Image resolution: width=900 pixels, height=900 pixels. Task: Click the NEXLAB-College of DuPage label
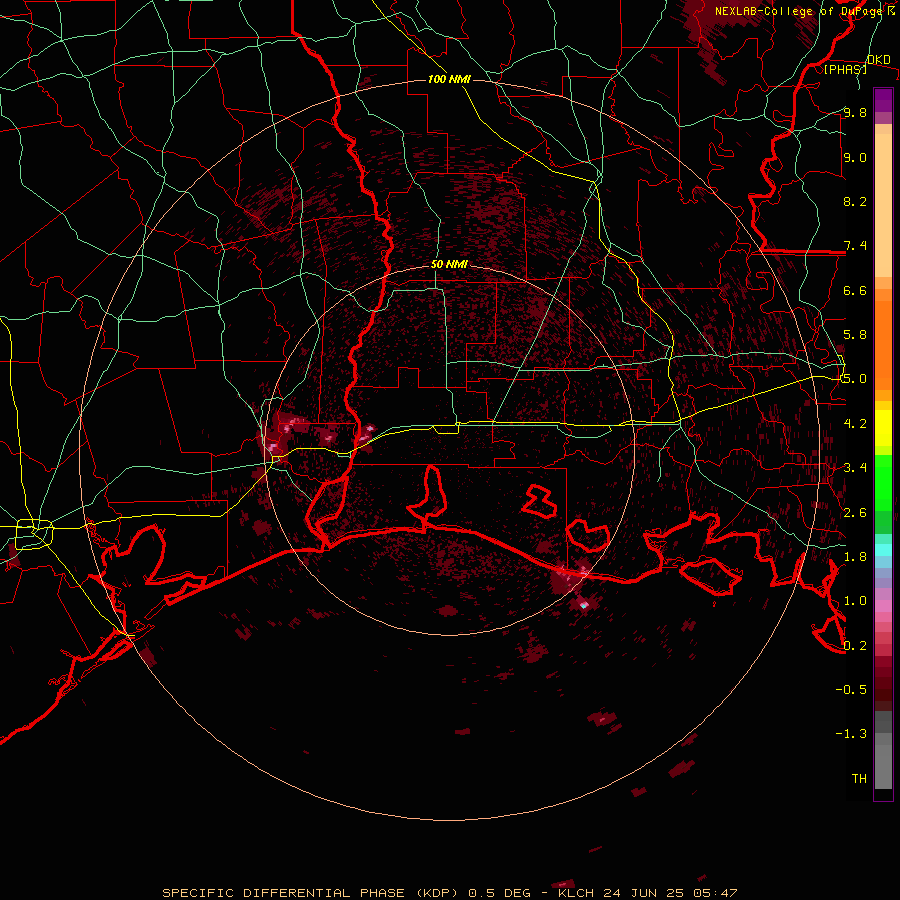(x=799, y=11)
